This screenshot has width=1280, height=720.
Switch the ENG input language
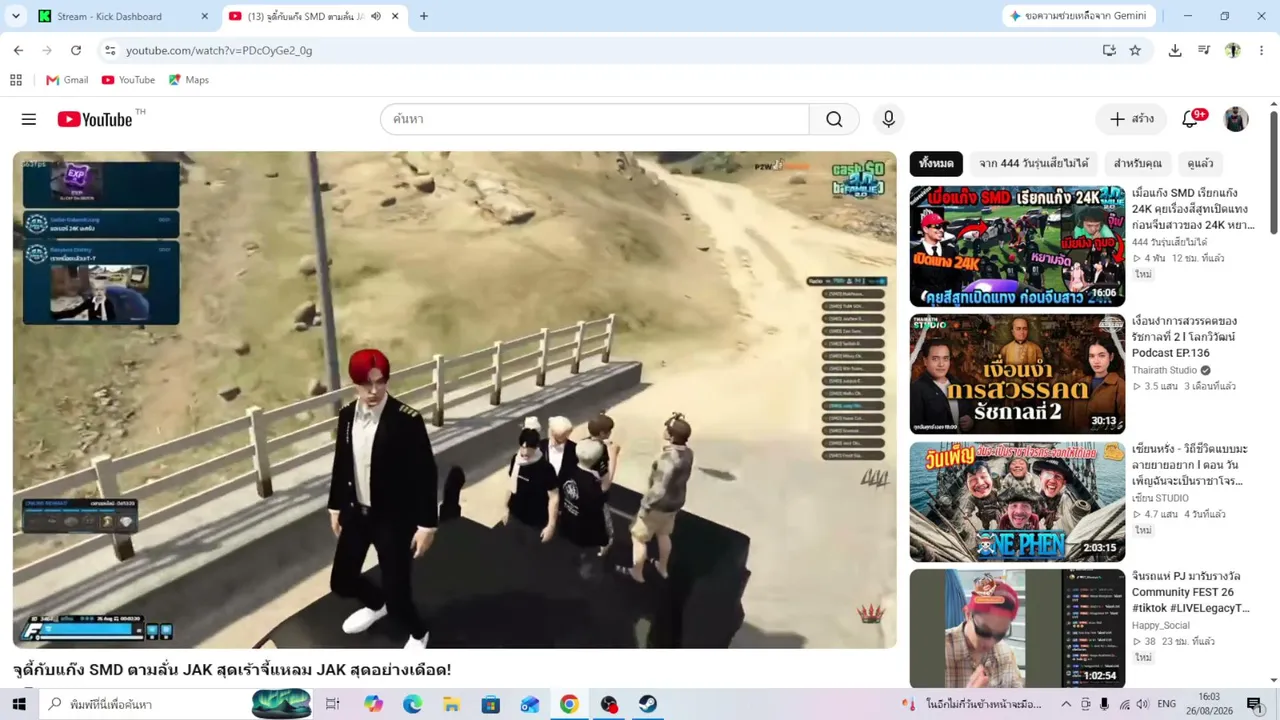[x=1166, y=704]
